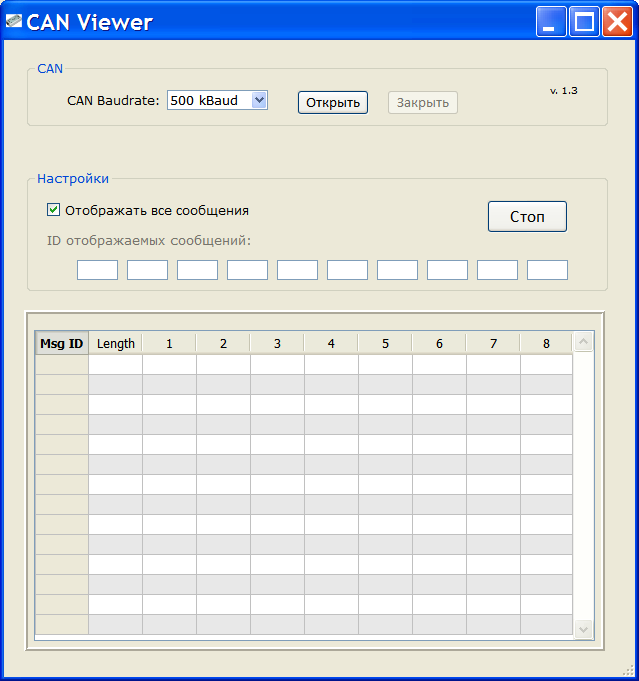Toggle Отображать все сообщения checkbox
Image resolution: width=639 pixels, height=681 pixels.
click(x=53, y=210)
